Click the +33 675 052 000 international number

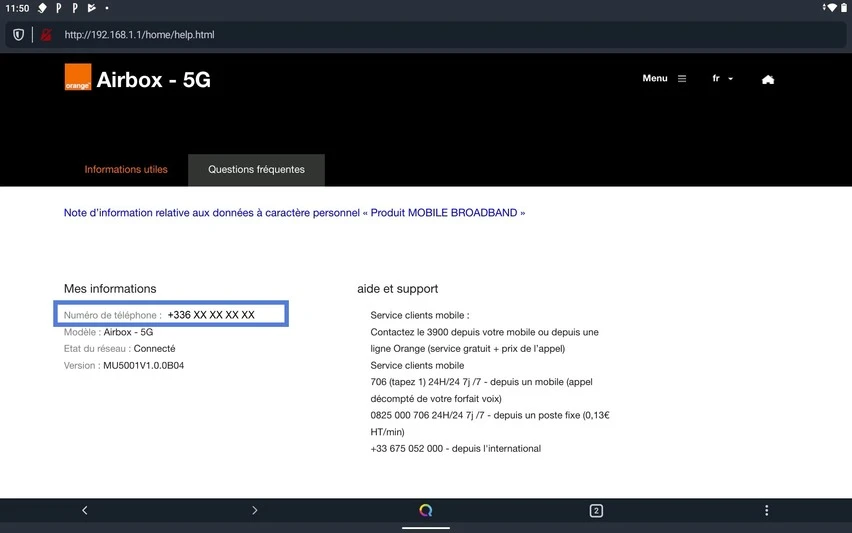406,448
